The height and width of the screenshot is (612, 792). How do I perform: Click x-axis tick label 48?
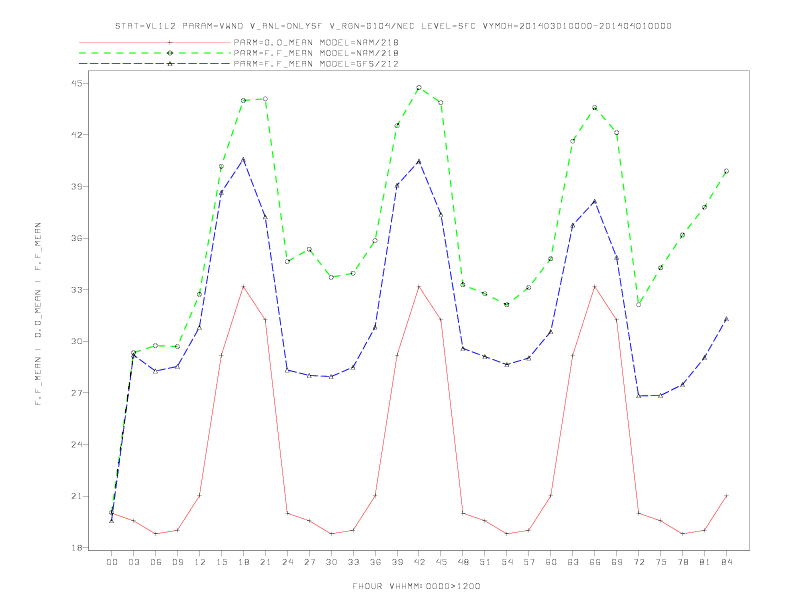[463, 562]
